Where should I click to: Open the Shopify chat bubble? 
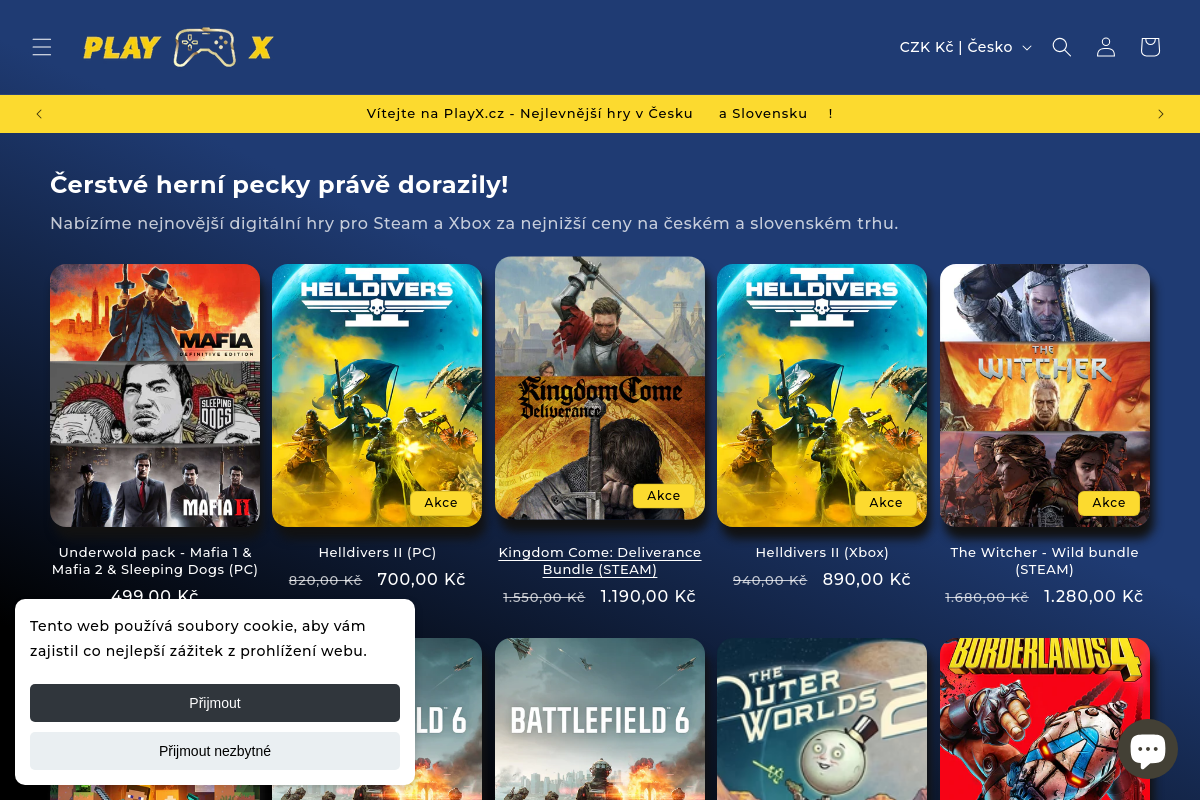pyautogui.click(x=1147, y=749)
